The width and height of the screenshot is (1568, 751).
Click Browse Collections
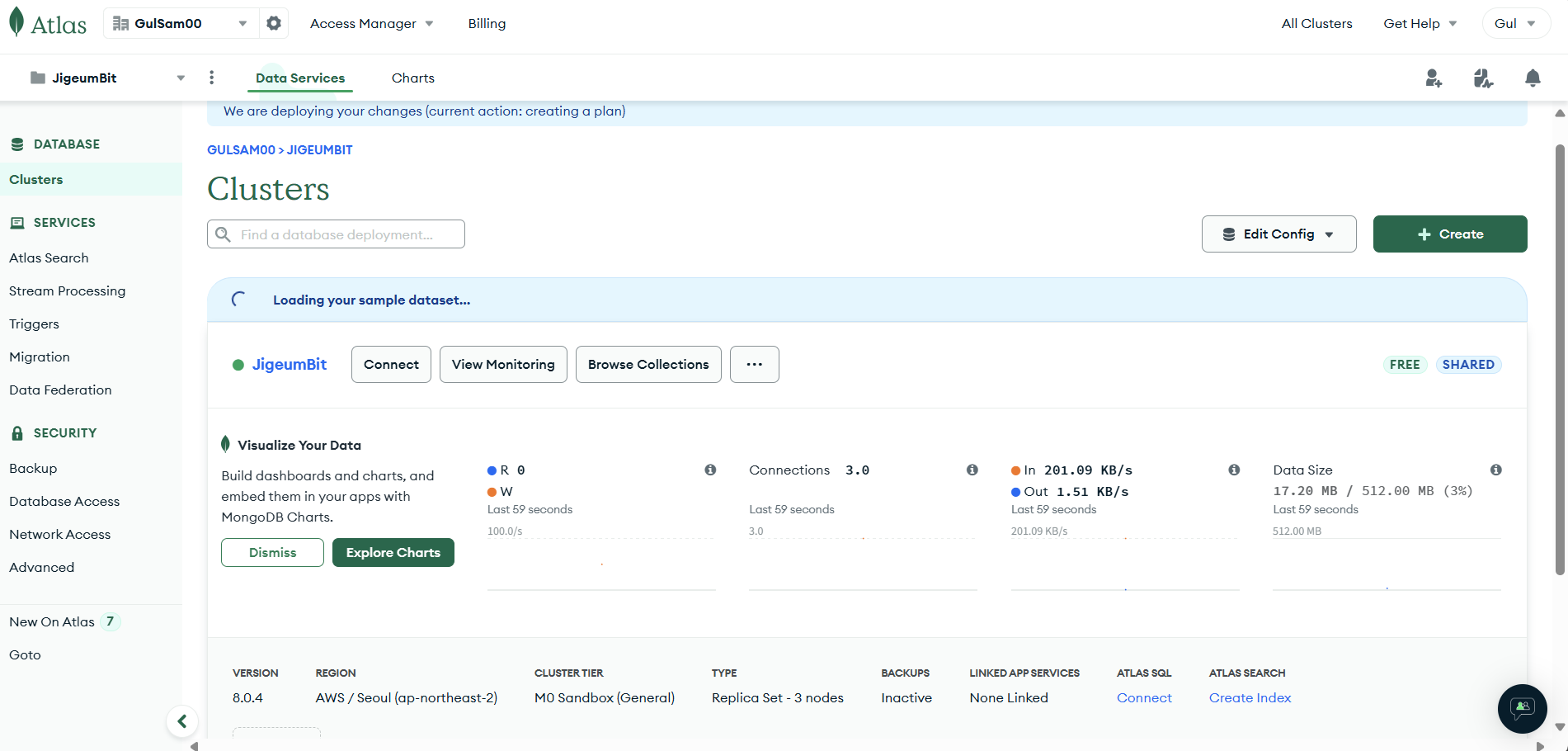[x=648, y=364]
